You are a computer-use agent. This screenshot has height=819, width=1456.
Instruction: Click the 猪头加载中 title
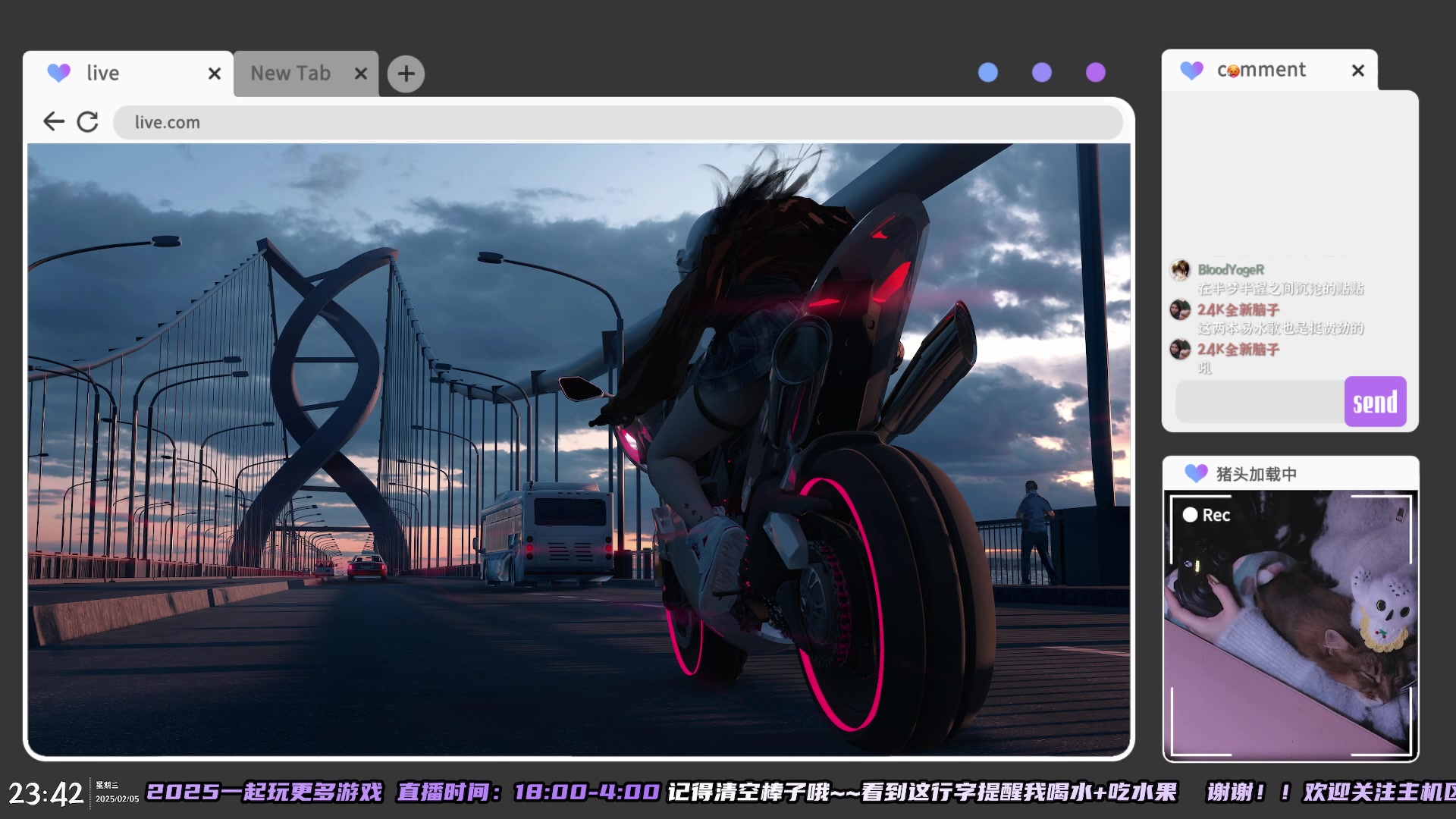pyautogui.click(x=1256, y=474)
